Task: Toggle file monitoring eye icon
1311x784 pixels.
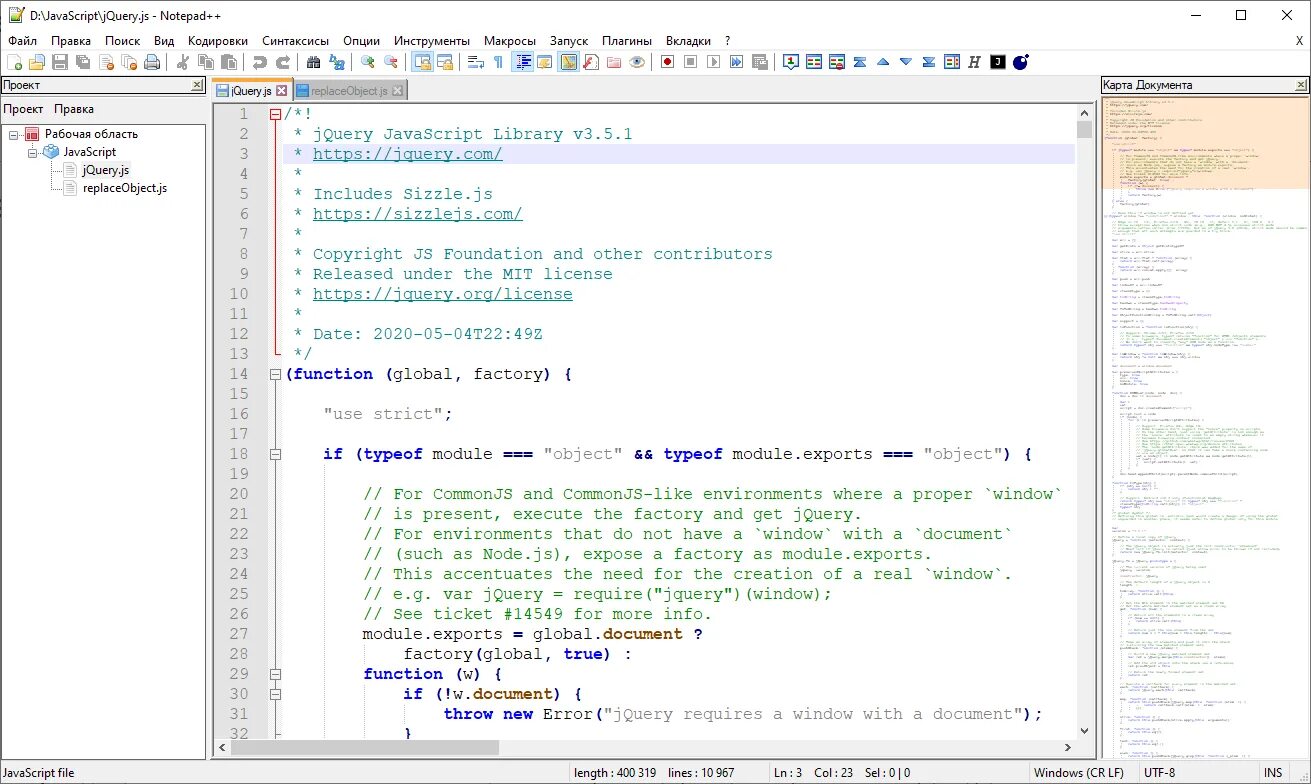Action: click(x=637, y=62)
